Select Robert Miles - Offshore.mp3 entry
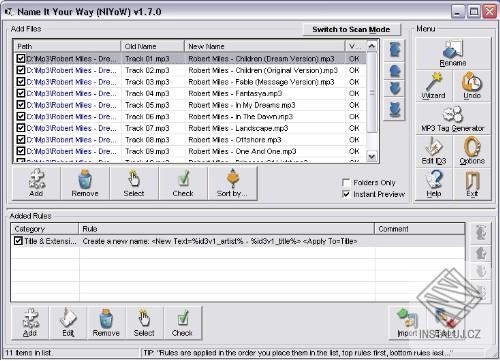This screenshot has width=500, height=361. point(235,140)
